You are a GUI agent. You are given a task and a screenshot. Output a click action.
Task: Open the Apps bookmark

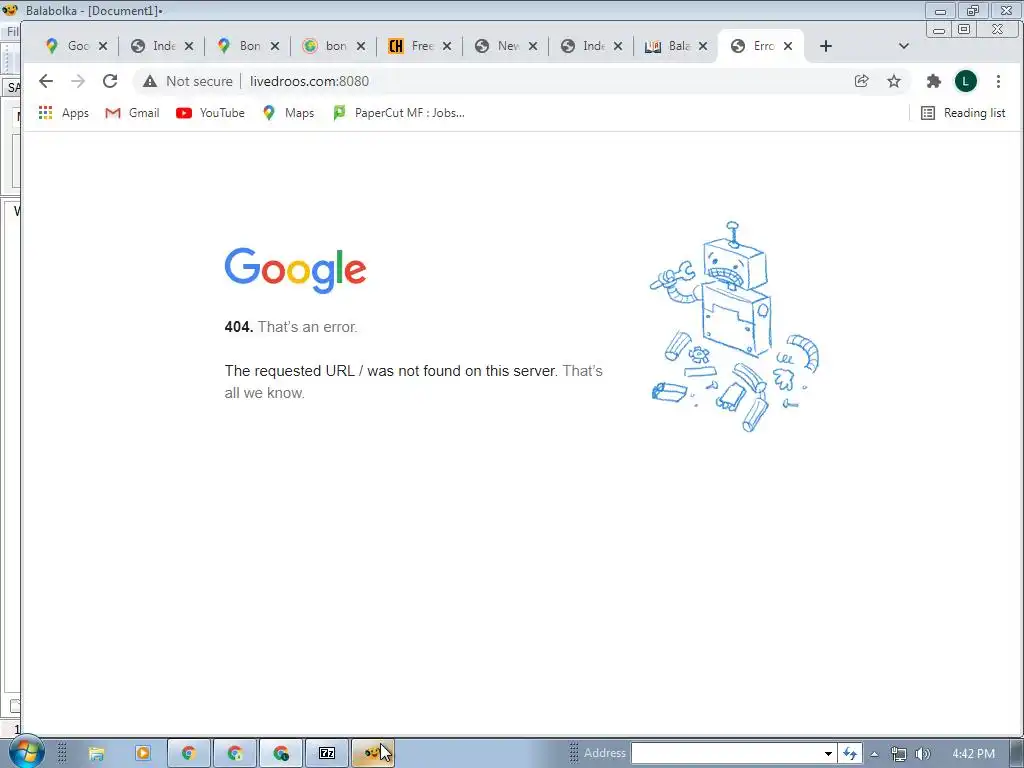[63, 113]
